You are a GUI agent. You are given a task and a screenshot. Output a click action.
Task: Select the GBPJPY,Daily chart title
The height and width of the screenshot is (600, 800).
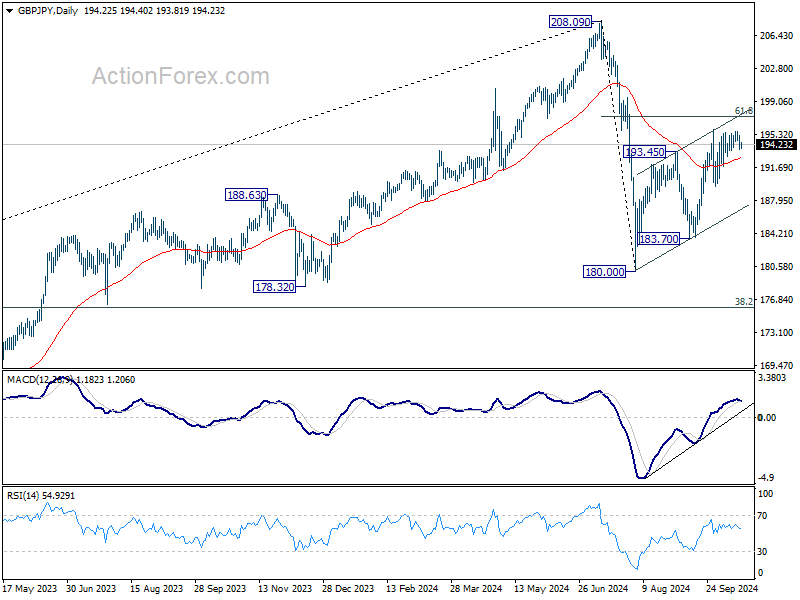click(48, 11)
